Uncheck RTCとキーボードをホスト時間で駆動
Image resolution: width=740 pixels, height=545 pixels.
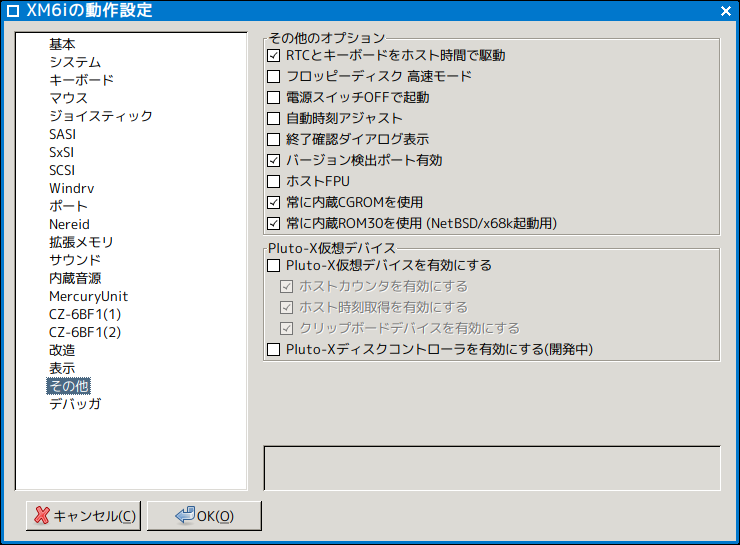pos(274,56)
